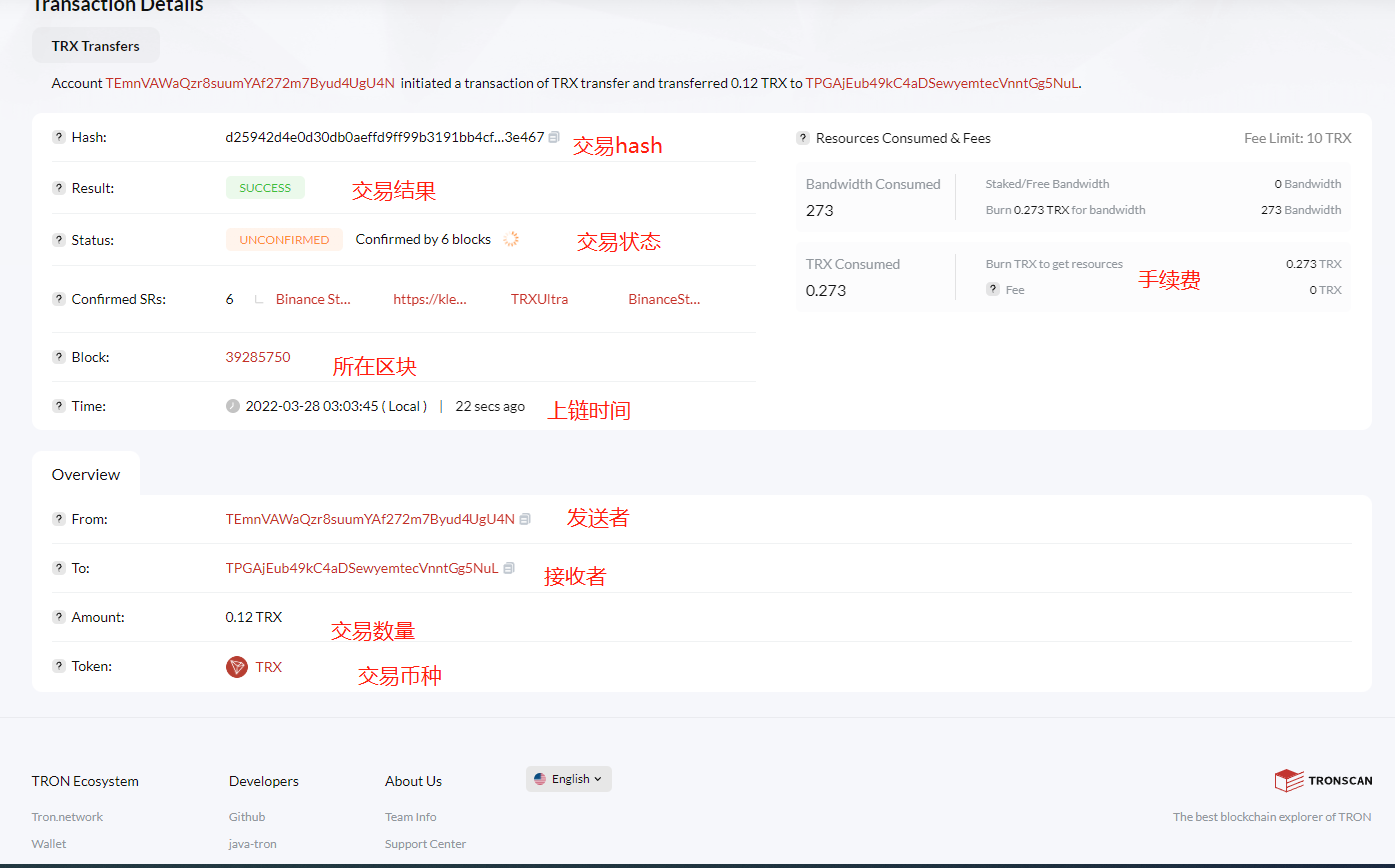The height and width of the screenshot is (868, 1395).
Task: Click the help icon beside Fee
Action: tap(993, 289)
